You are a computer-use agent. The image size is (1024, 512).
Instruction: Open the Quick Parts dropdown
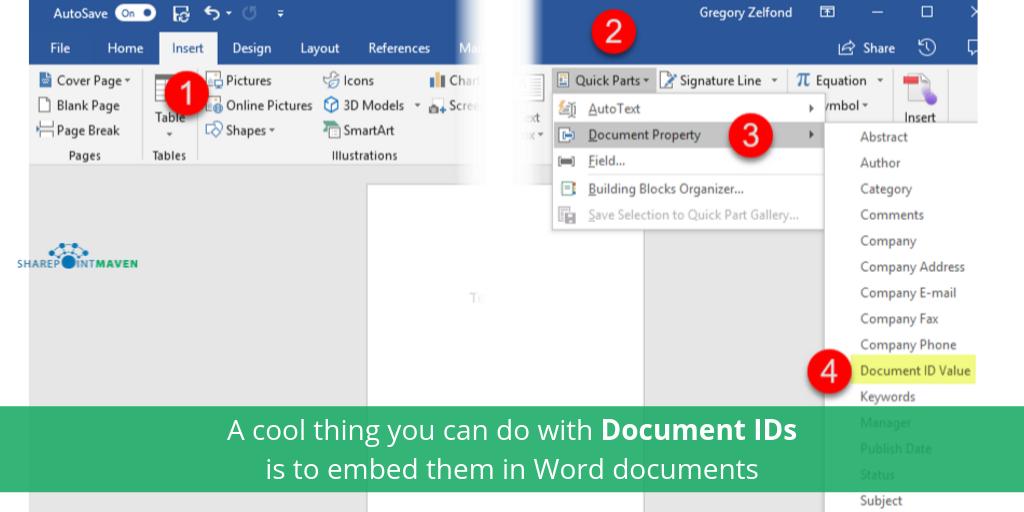[x=603, y=80]
